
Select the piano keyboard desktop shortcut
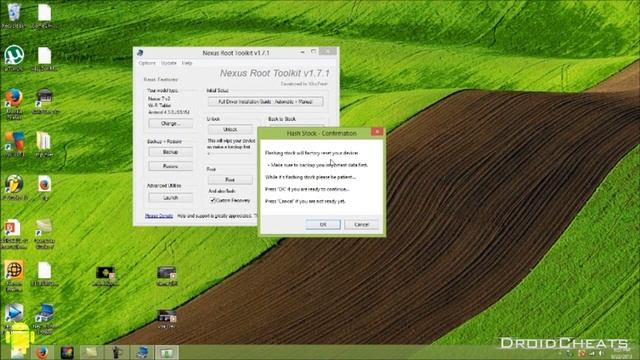[44, 100]
